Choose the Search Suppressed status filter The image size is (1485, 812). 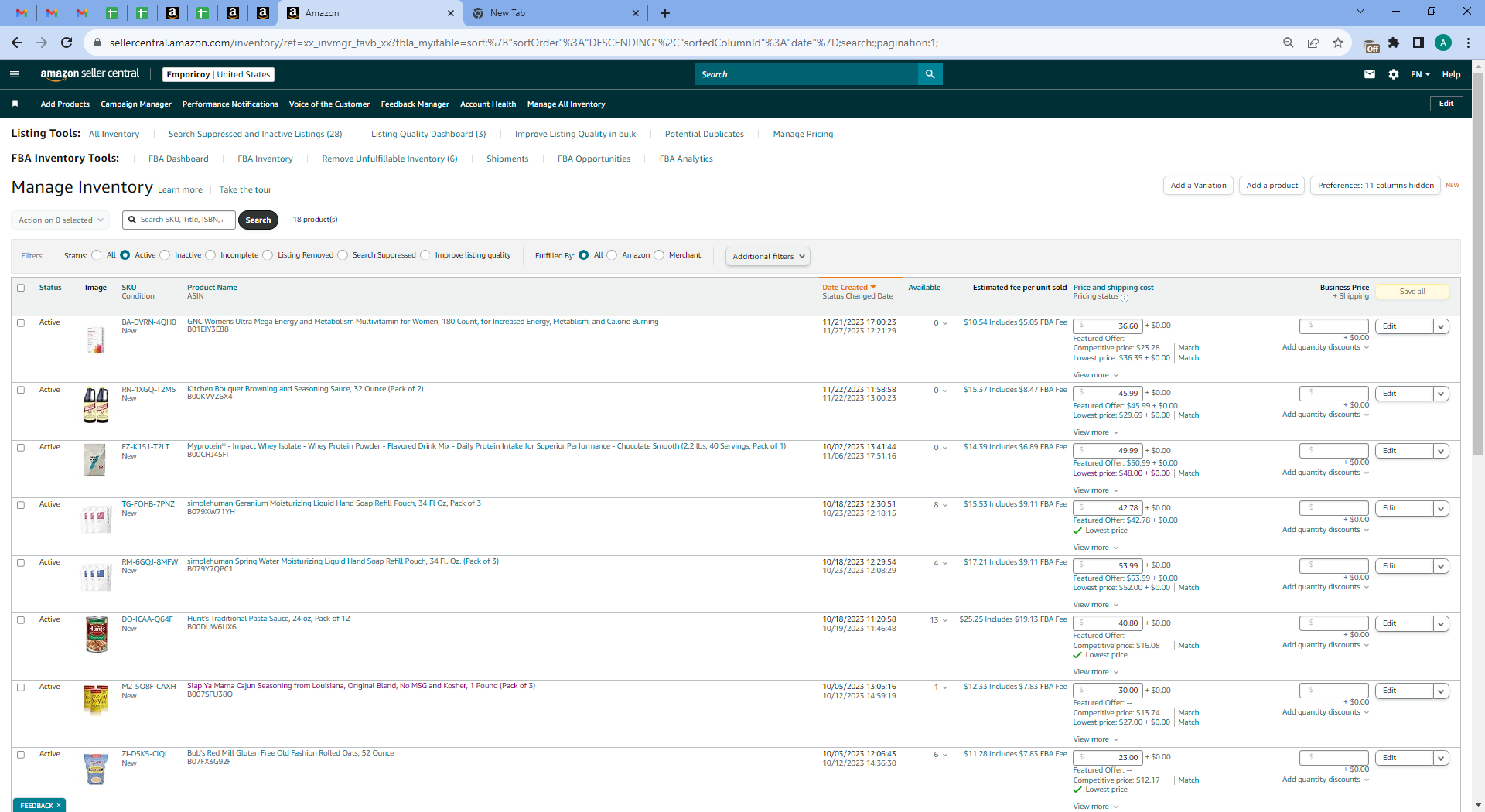point(343,255)
